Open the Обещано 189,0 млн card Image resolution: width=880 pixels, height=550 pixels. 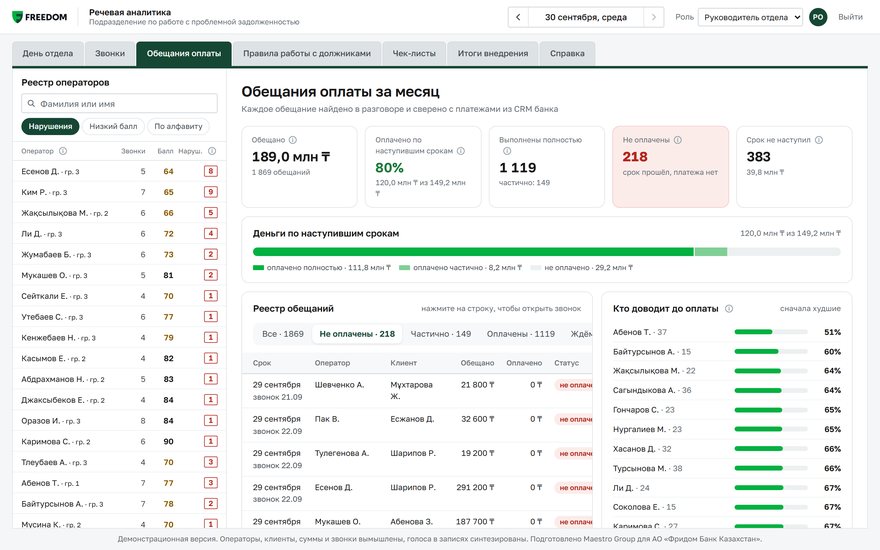click(x=299, y=167)
